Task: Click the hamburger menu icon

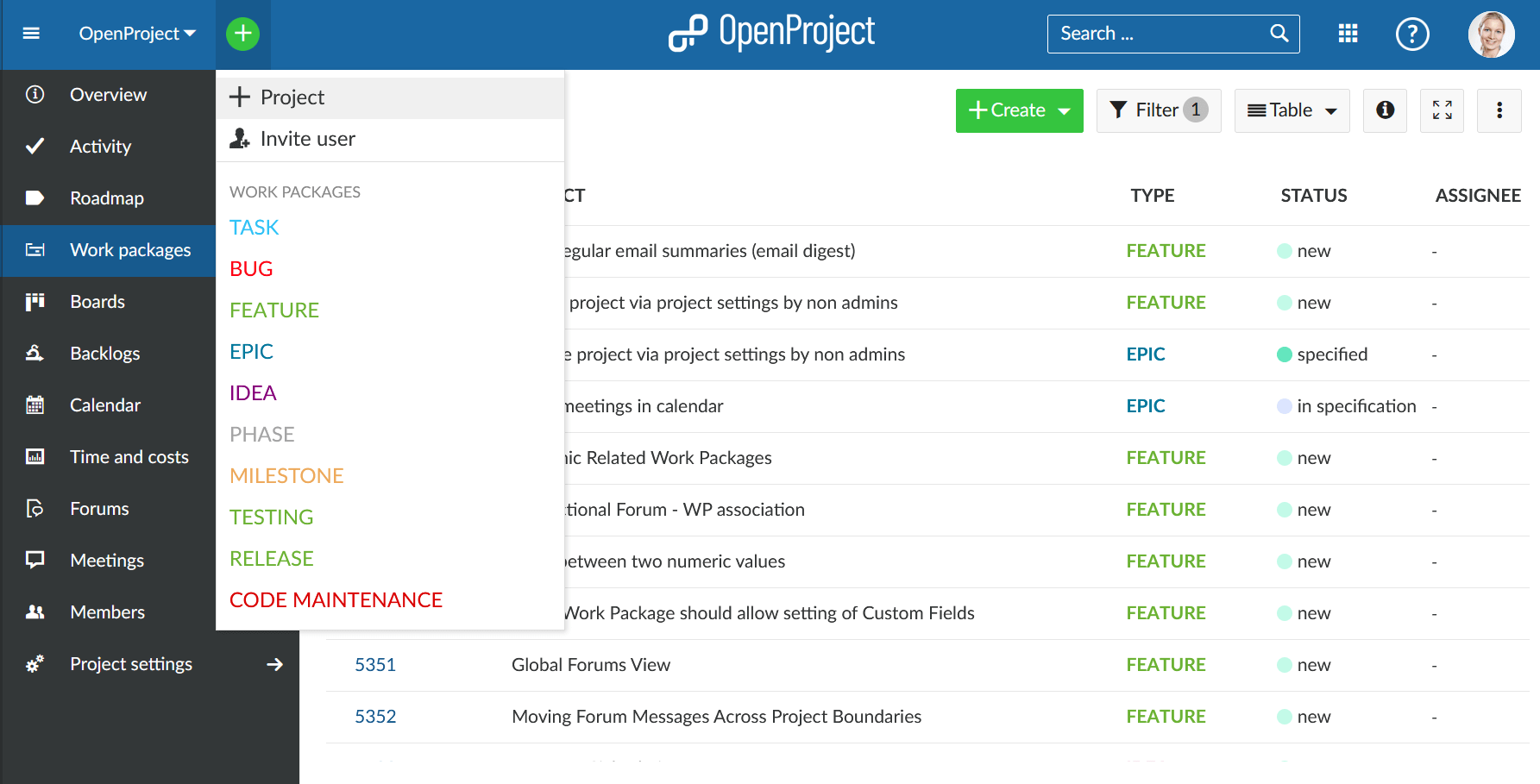Action: coord(31,34)
